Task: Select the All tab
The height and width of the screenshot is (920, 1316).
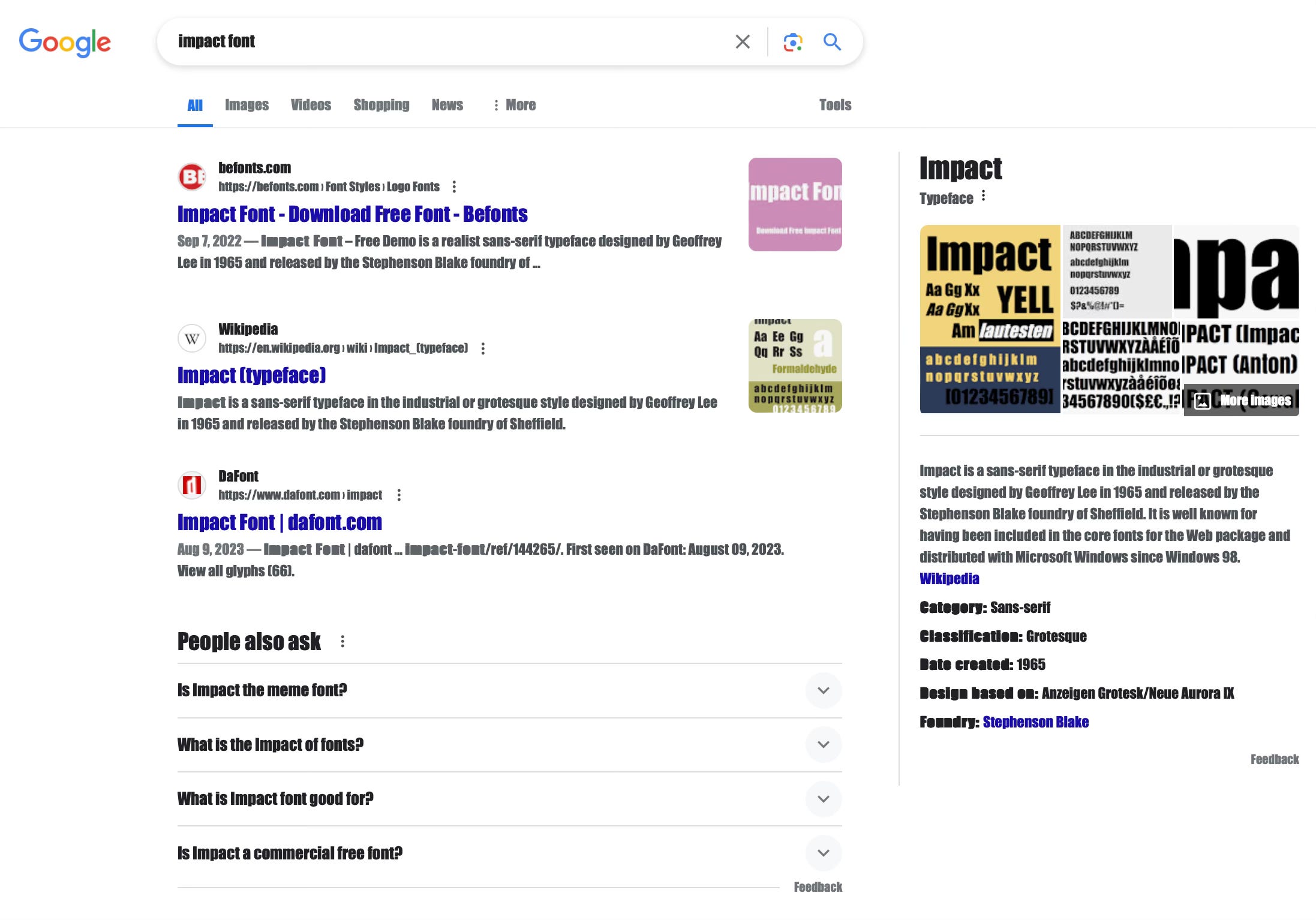Action: click(x=195, y=106)
